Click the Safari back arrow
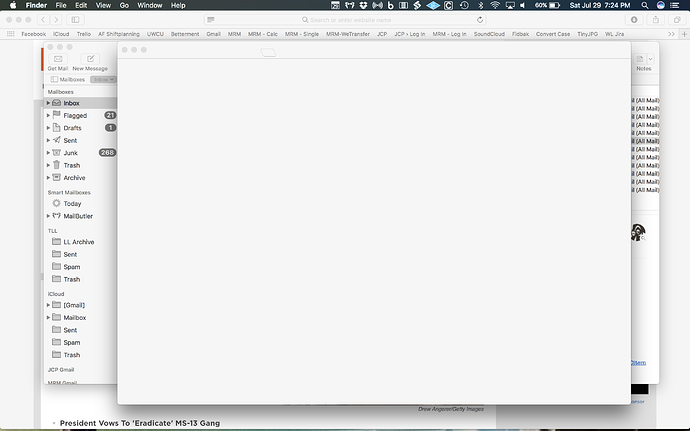The height and width of the screenshot is (431, 690). click(x=43, y=20)
